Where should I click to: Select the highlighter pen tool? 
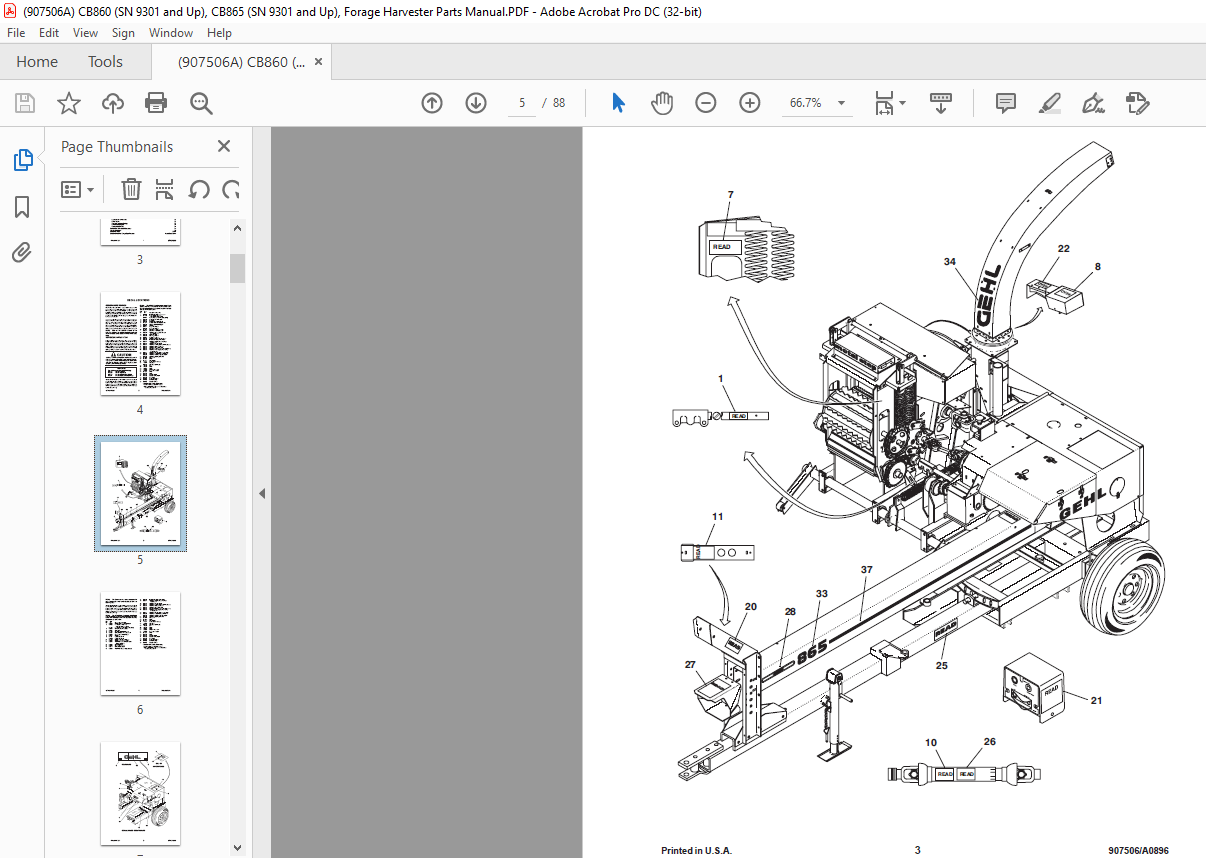[x=1049, y=103]
